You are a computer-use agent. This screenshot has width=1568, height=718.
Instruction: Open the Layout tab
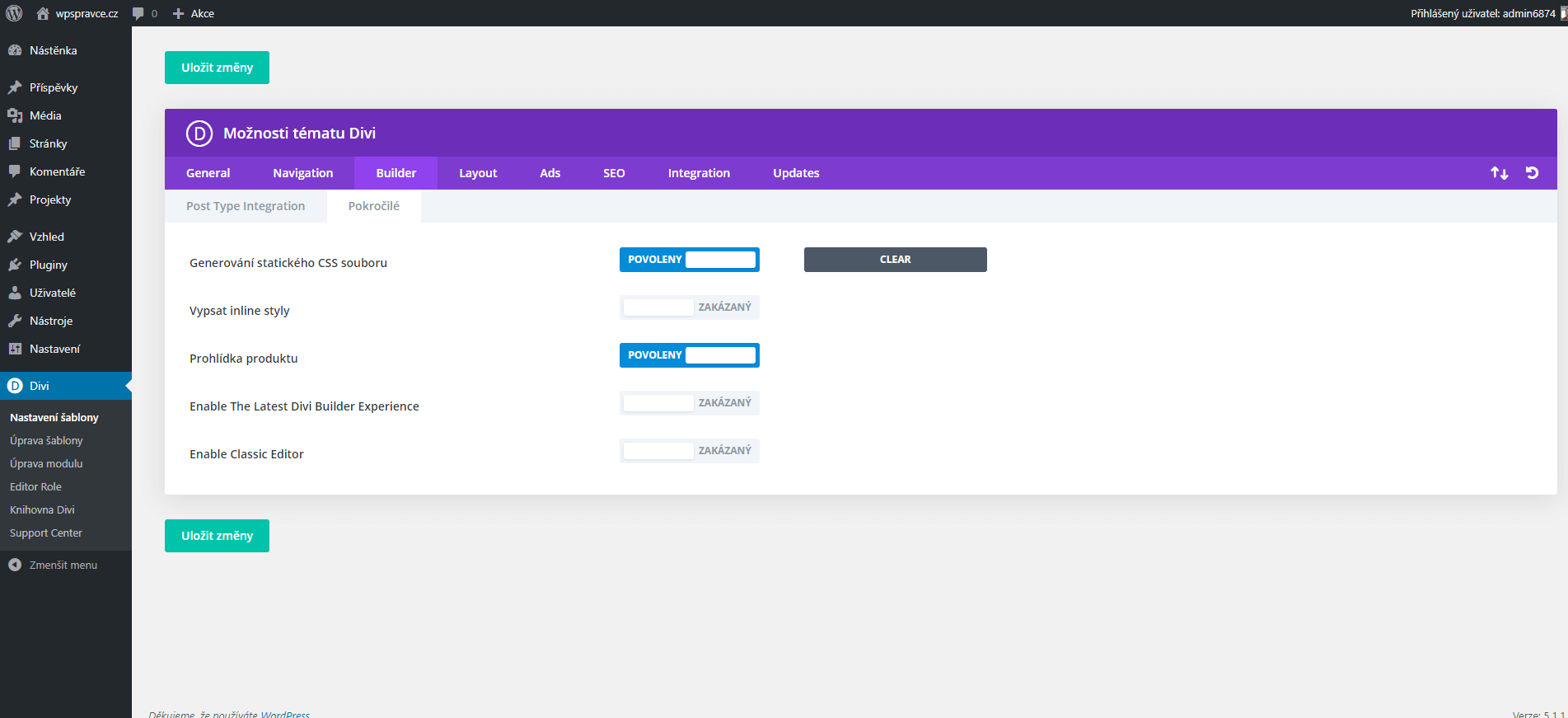(478, 173)
